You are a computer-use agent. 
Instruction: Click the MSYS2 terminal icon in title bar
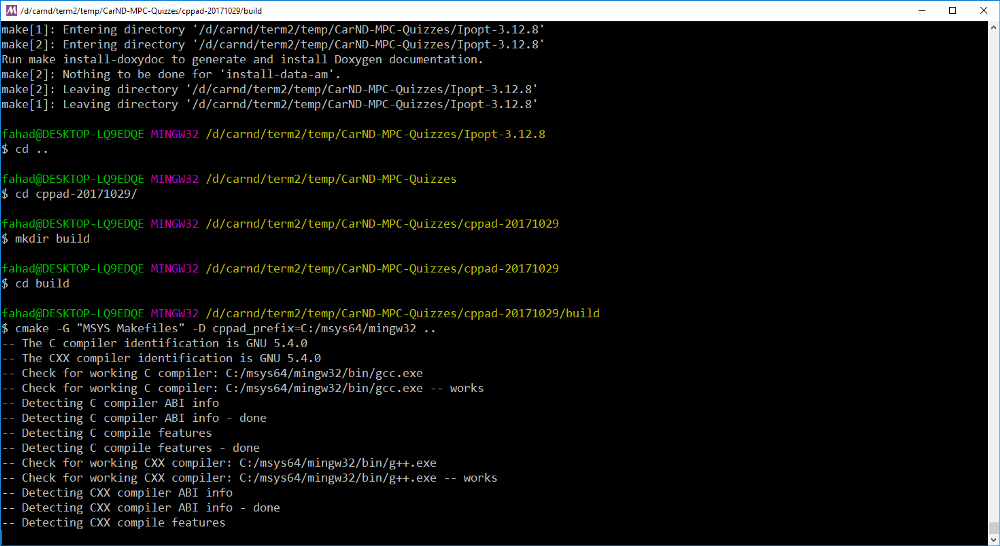coord(11,11)
